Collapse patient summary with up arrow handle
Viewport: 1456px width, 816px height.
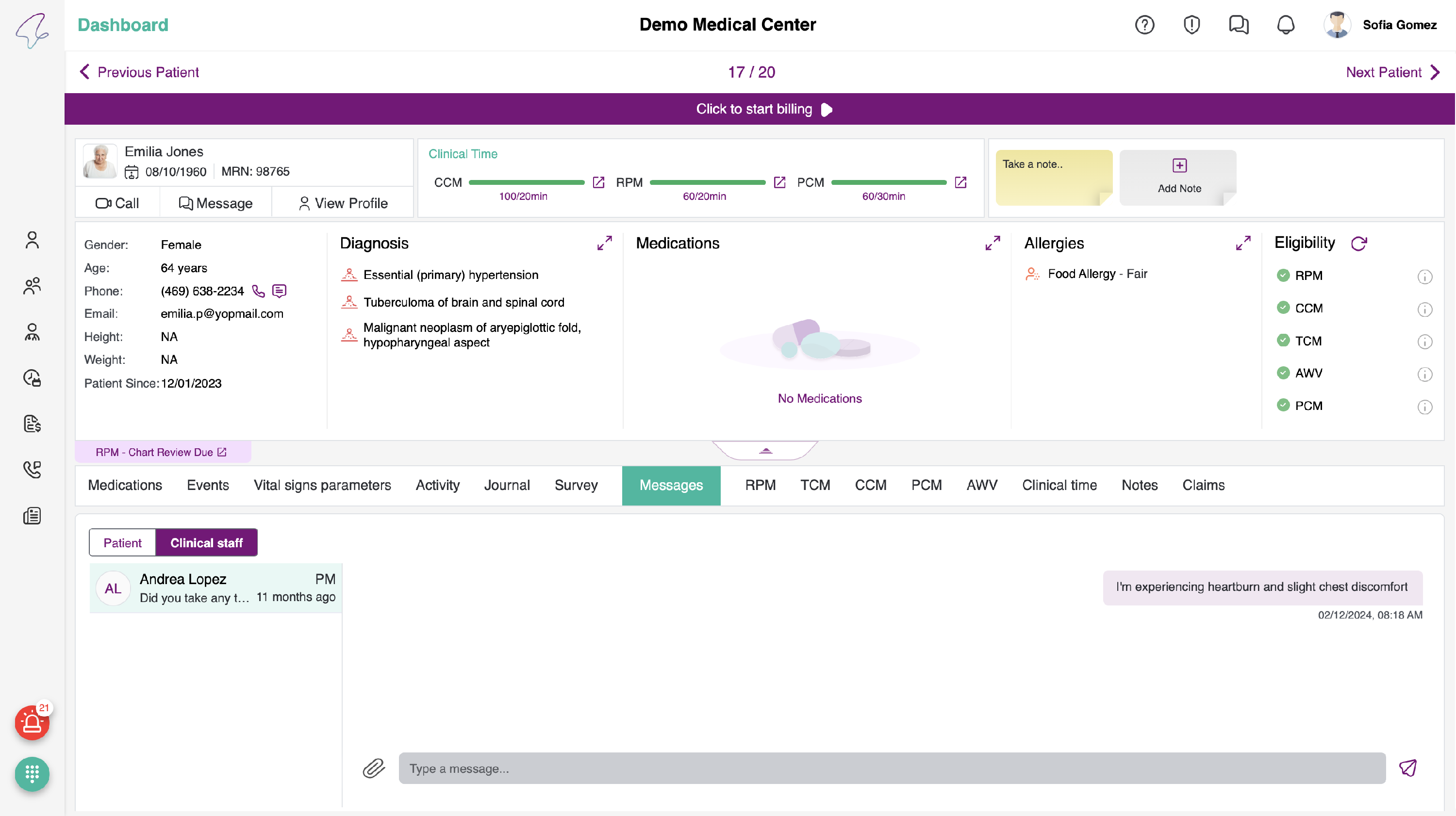(765, 450)
